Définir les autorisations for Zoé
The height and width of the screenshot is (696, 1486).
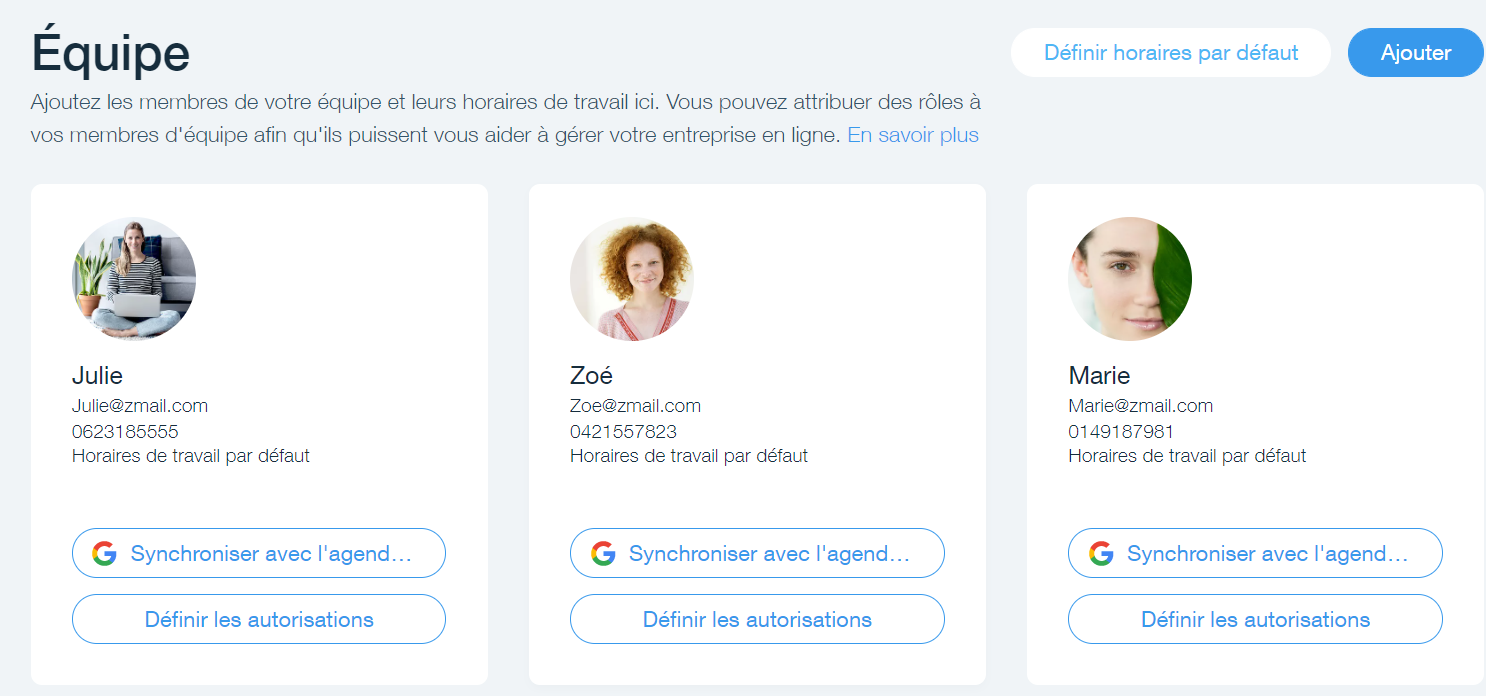[x=757, y=620]
